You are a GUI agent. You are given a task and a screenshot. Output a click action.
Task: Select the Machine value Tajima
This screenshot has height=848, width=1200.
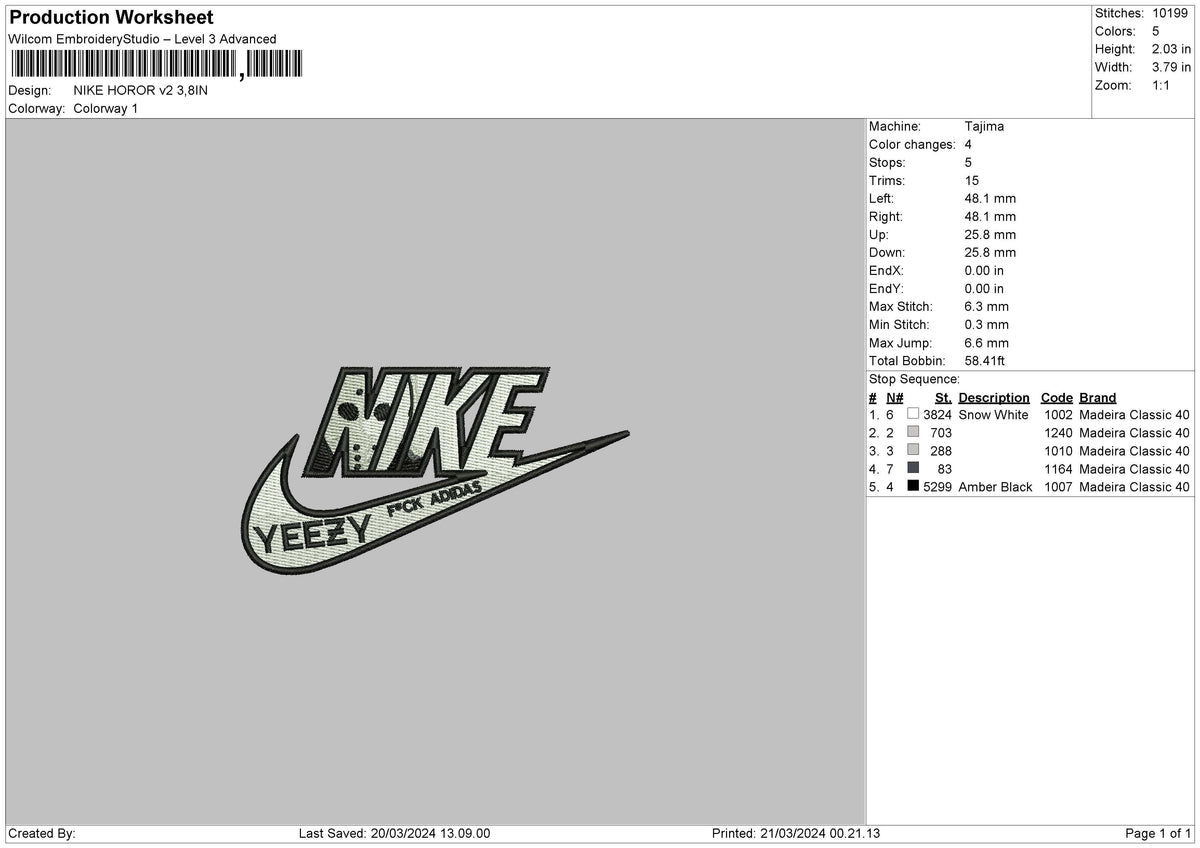click(984, 126)
